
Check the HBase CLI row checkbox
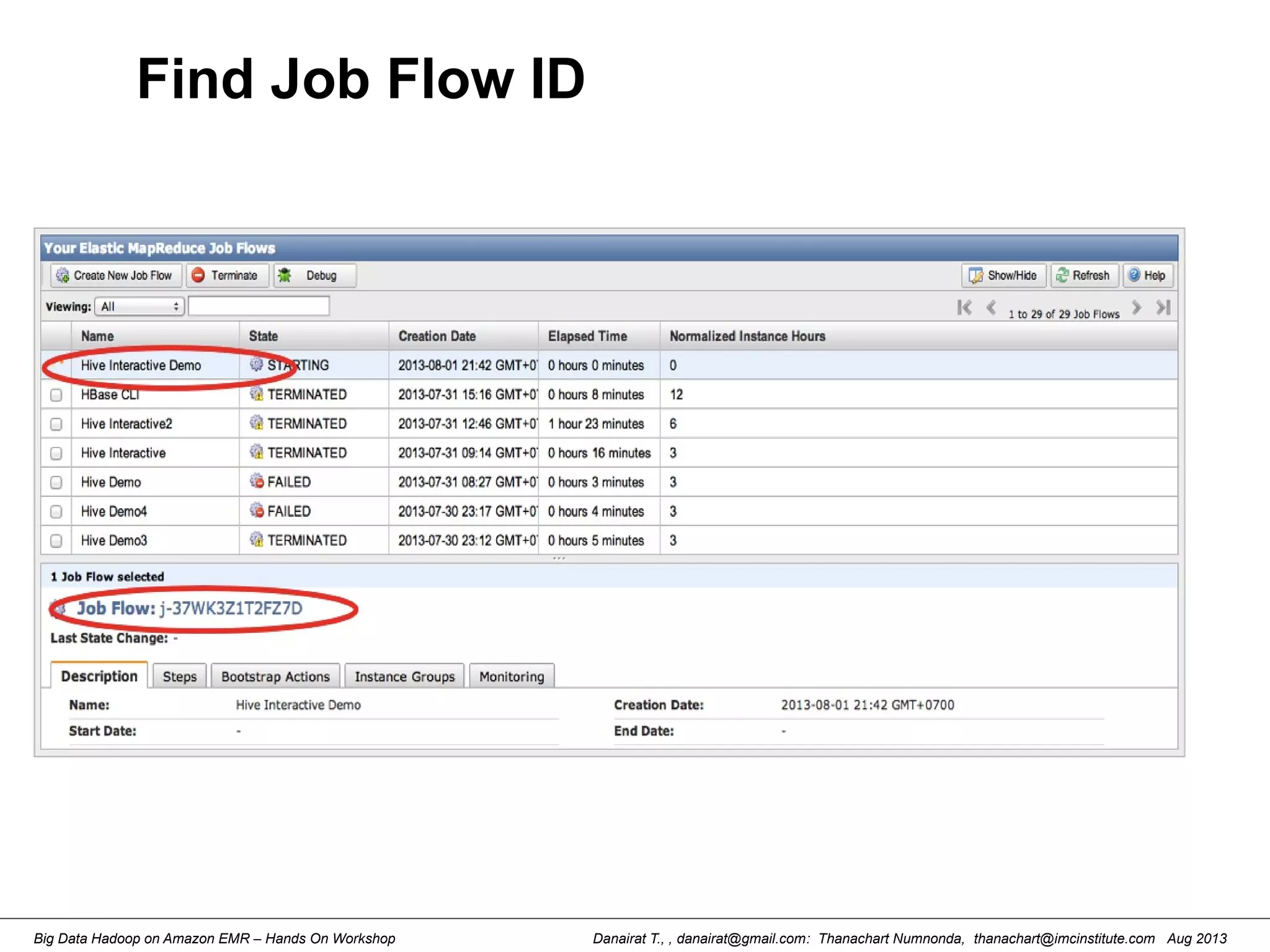56,395
